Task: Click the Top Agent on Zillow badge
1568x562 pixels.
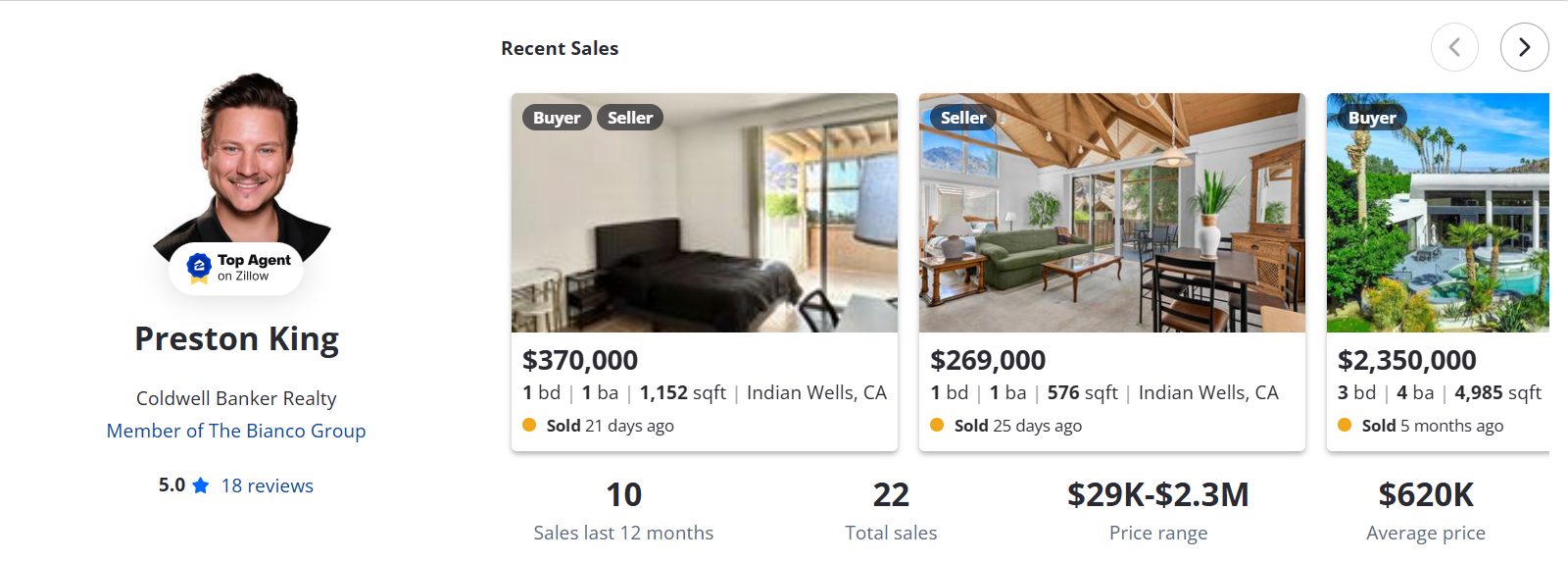Action: click(x=236, y=267)
